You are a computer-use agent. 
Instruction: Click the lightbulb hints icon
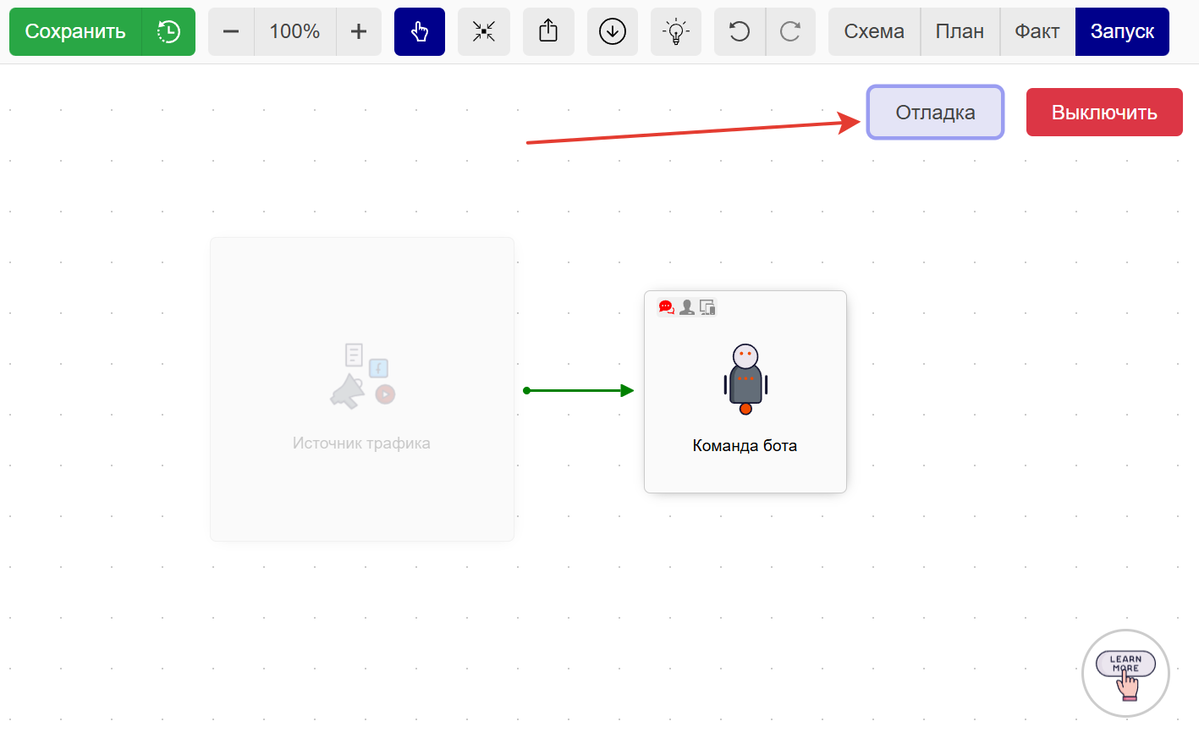point(676,31)
